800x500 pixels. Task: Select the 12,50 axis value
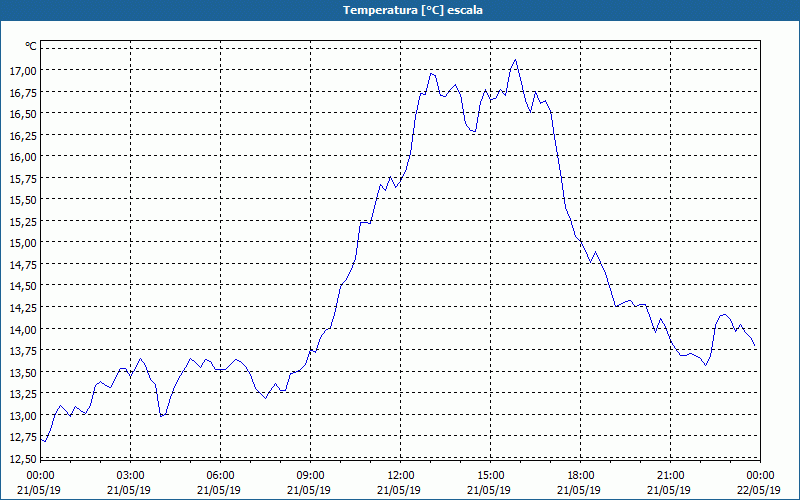pyautogui.click(x=23, y=458)
